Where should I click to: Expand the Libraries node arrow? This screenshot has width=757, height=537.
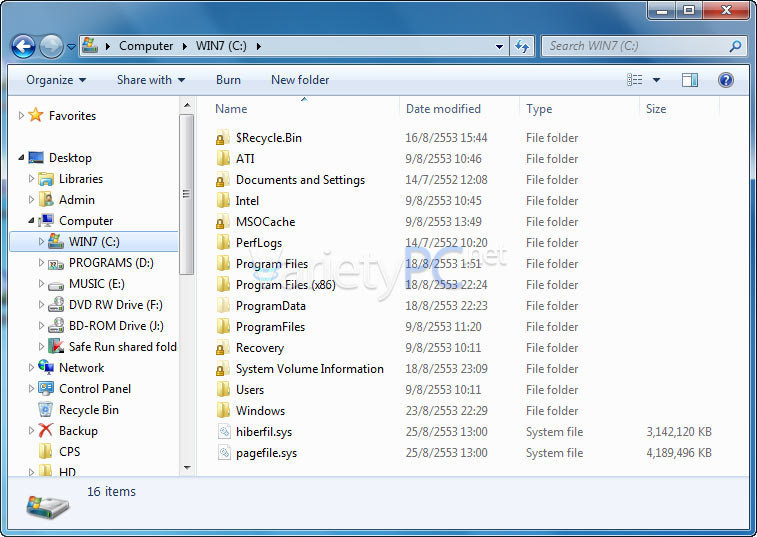(x=31, y=179)
